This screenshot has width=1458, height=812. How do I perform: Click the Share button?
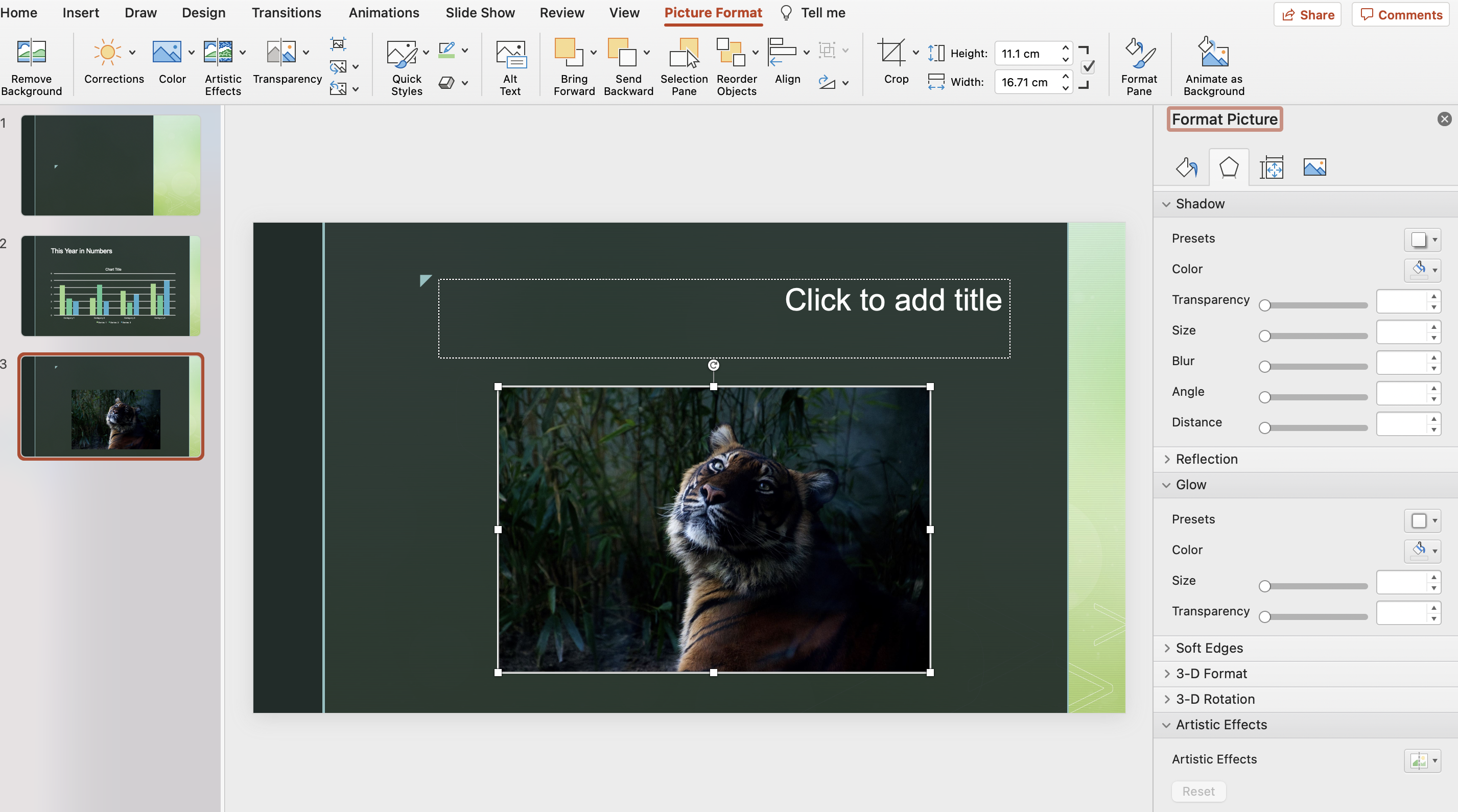[x=1307, y=15]
